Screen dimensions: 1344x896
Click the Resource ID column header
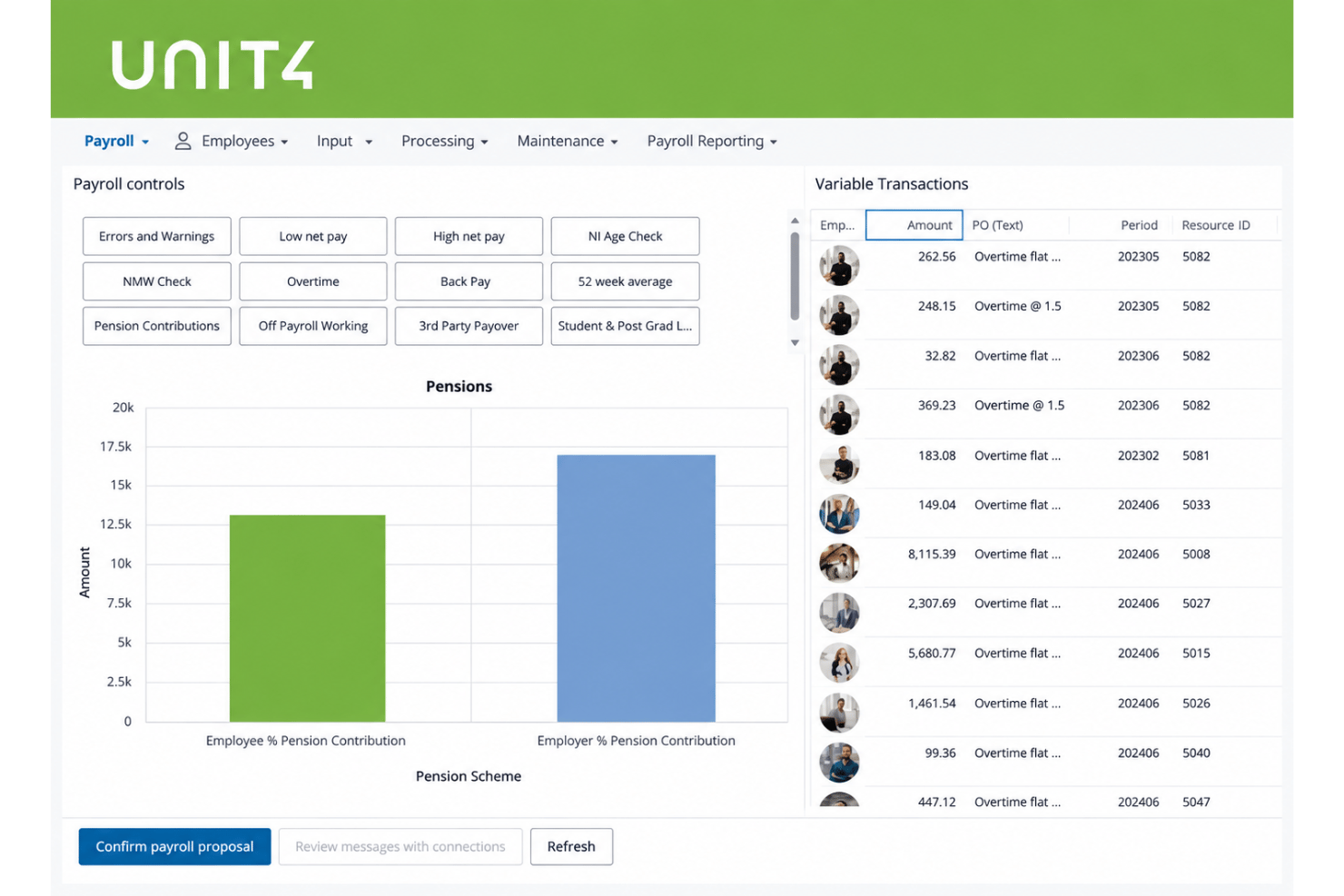1215,225
